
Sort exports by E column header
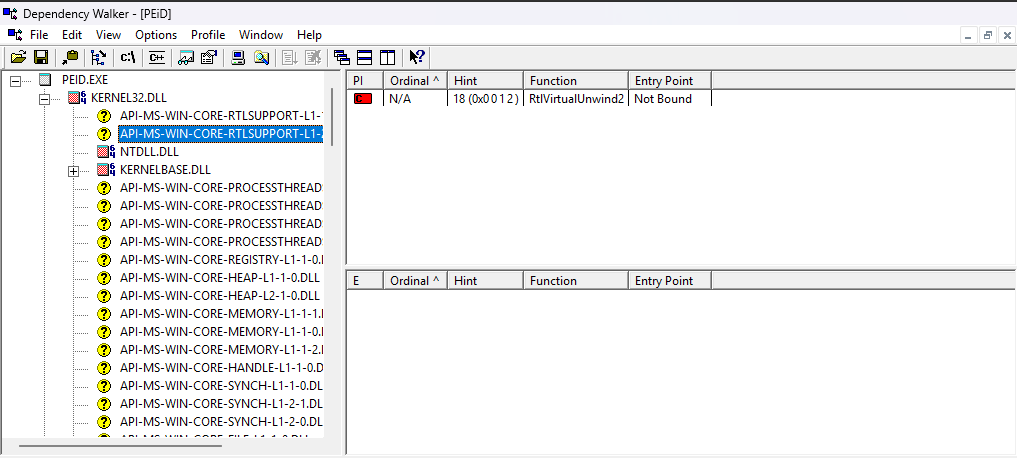click(x=365, y=280)
